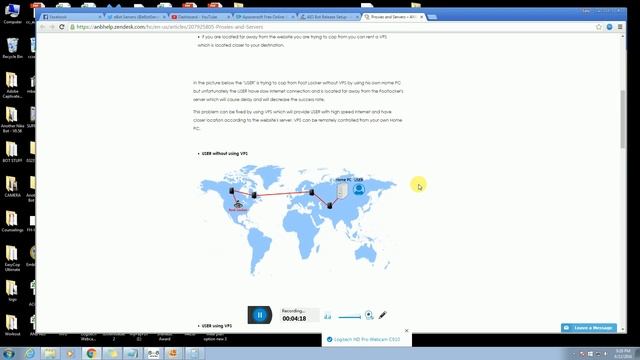Switch to the AIO Bot Release Setup tab
The height and width of the screenshot is (360, 640).
click(x=329, y=17)
